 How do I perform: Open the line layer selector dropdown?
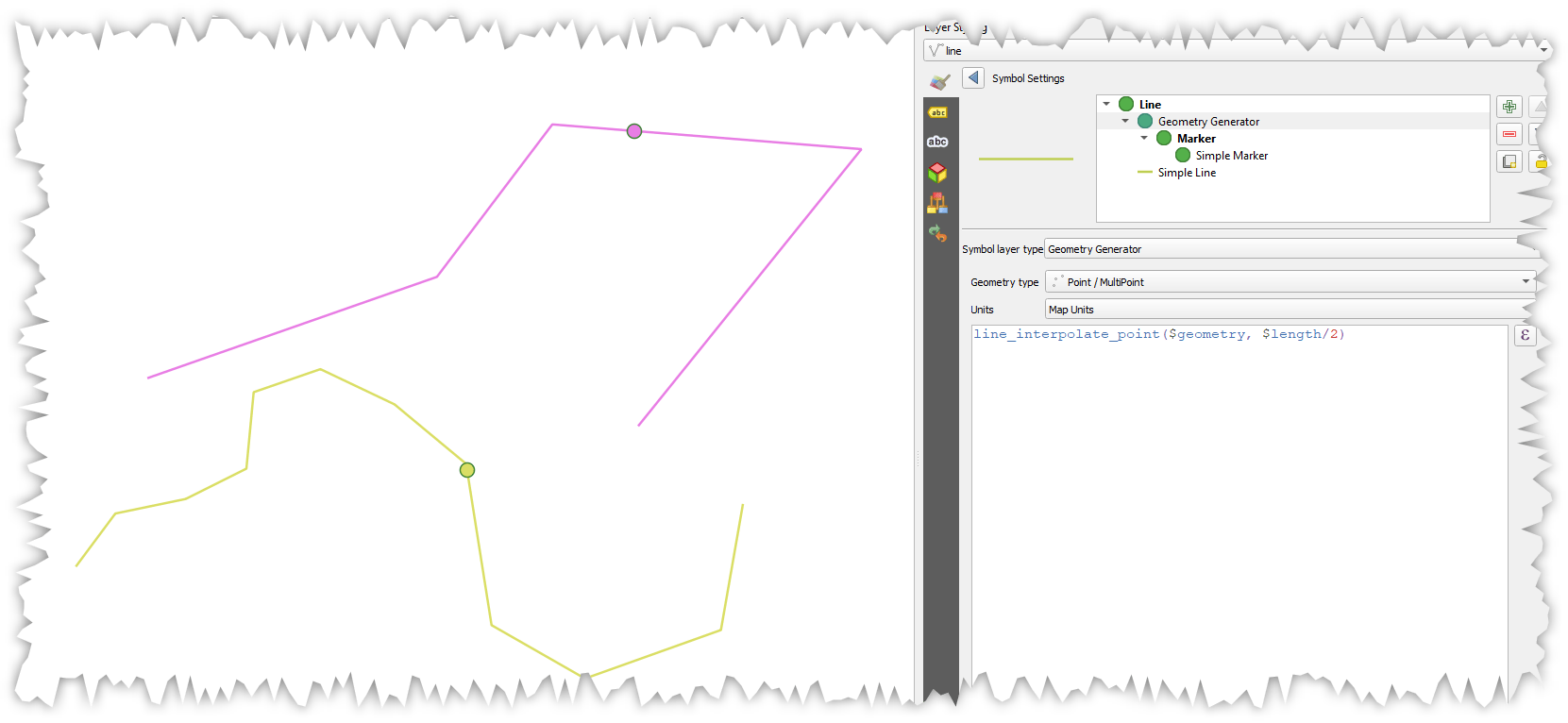1237,50
